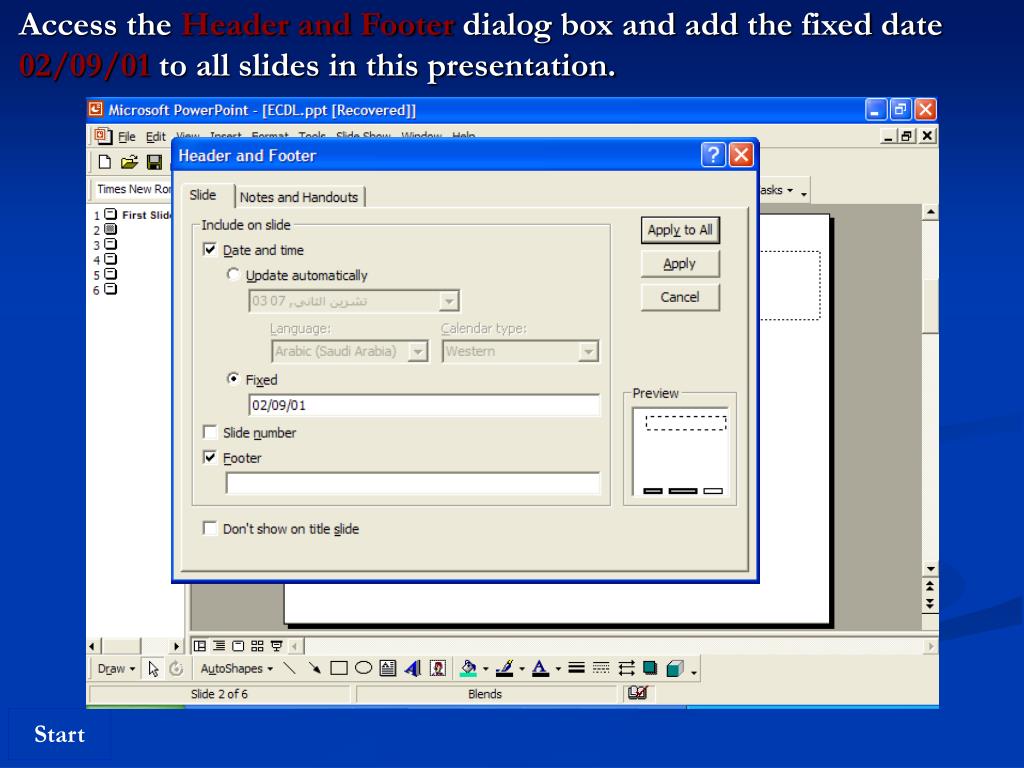
Task: Click the Save floppy disk icon
Action: coord(154,162)
